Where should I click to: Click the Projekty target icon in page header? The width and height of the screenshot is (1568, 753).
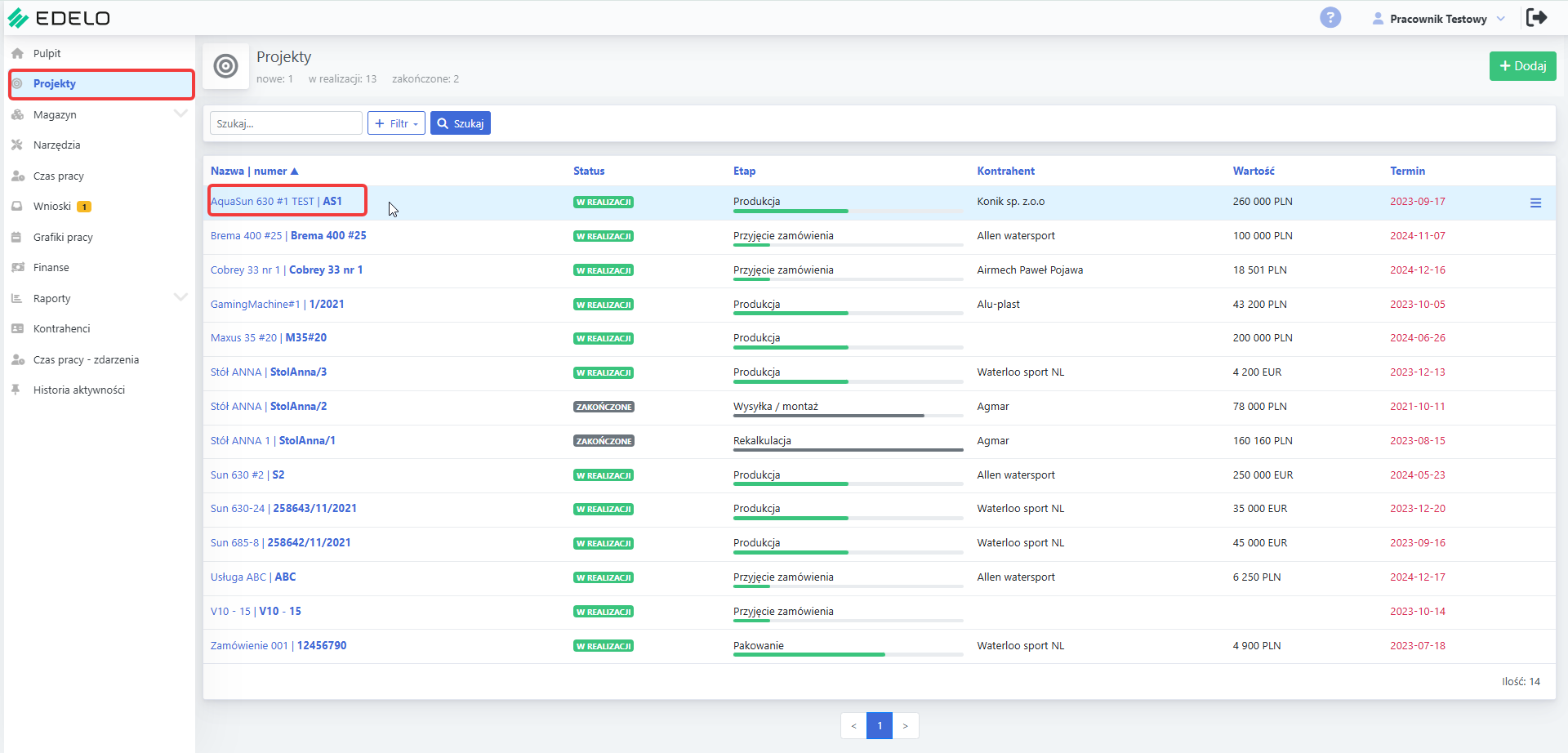225,66
